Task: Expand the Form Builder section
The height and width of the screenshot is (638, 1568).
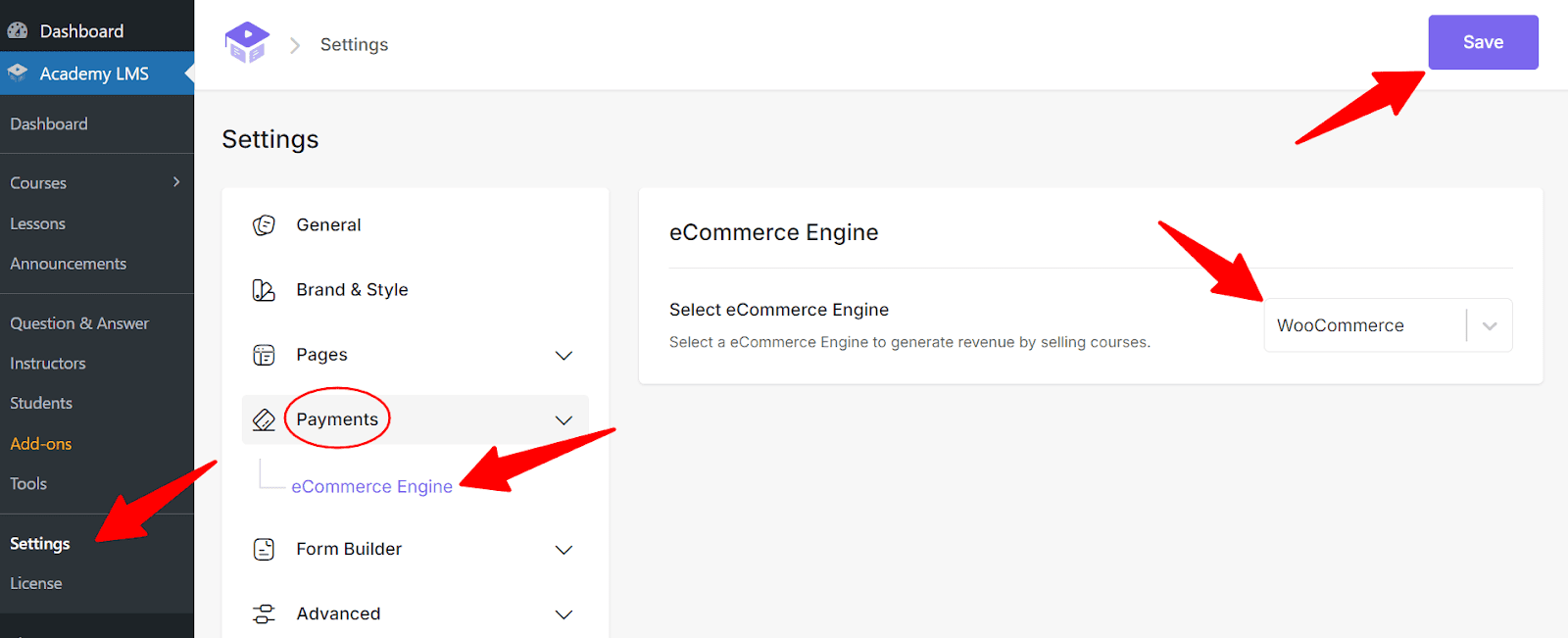Action: [563, 550]
